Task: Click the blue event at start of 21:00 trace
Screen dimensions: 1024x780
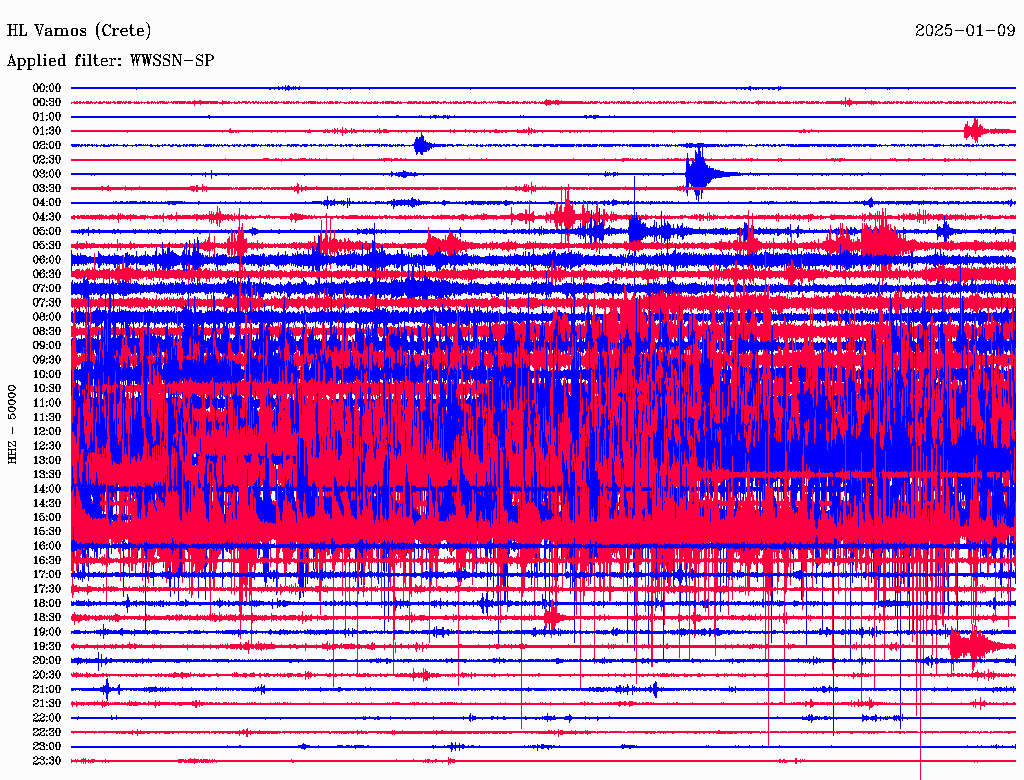Action: pos(108,689)
